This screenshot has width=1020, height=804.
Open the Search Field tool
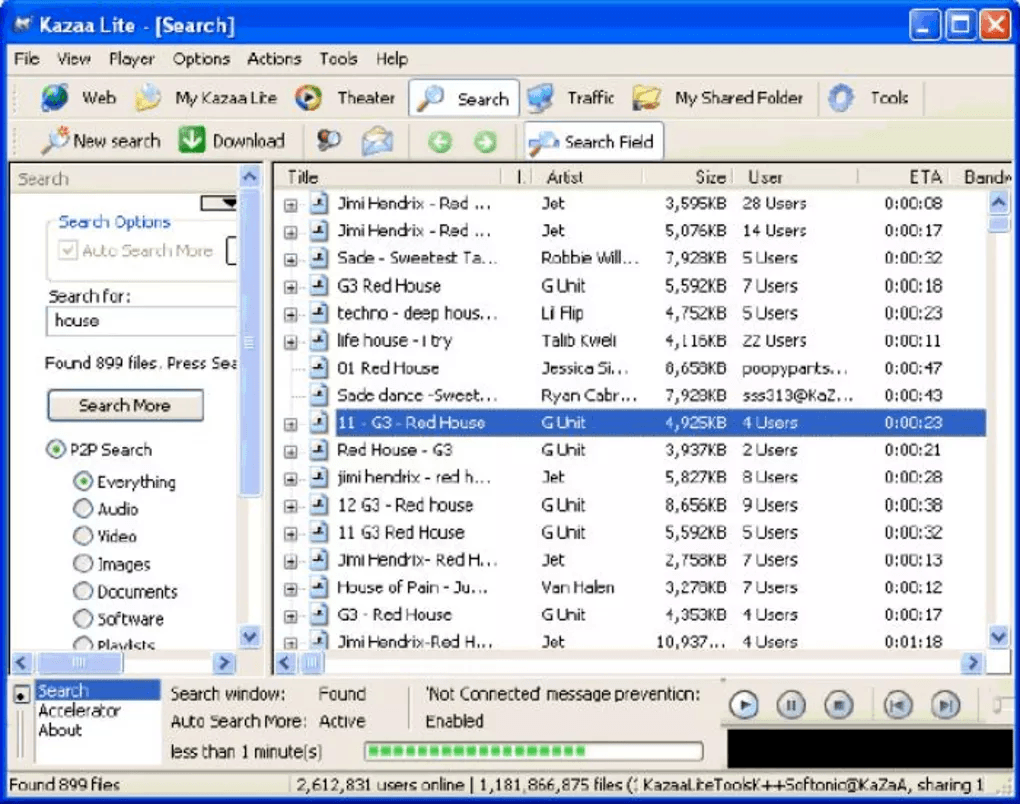click(592, 141)
